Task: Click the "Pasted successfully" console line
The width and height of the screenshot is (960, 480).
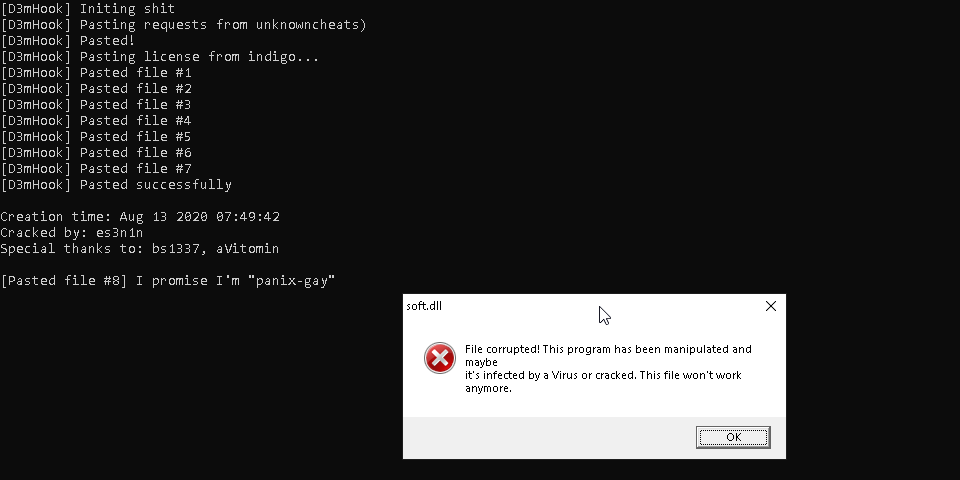Action: click(x=116, y=185)
